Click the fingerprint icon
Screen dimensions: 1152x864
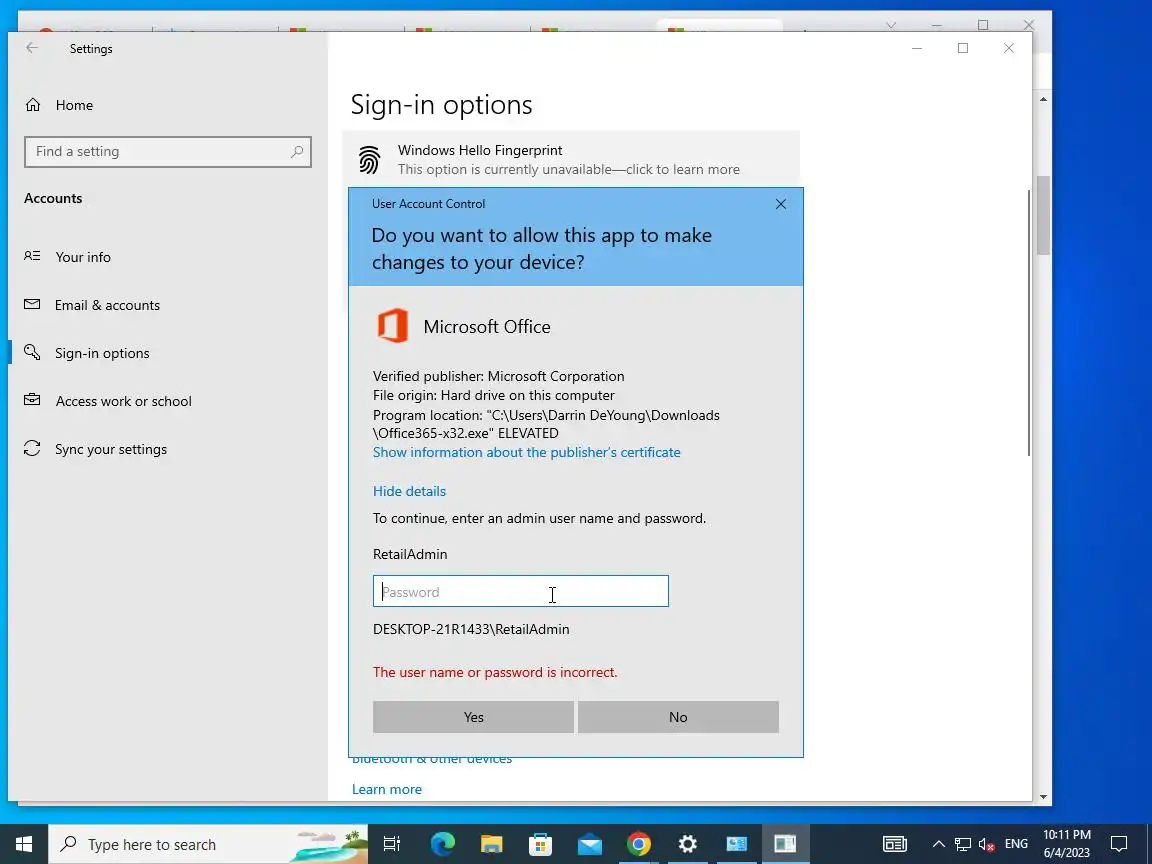[370, 159]
